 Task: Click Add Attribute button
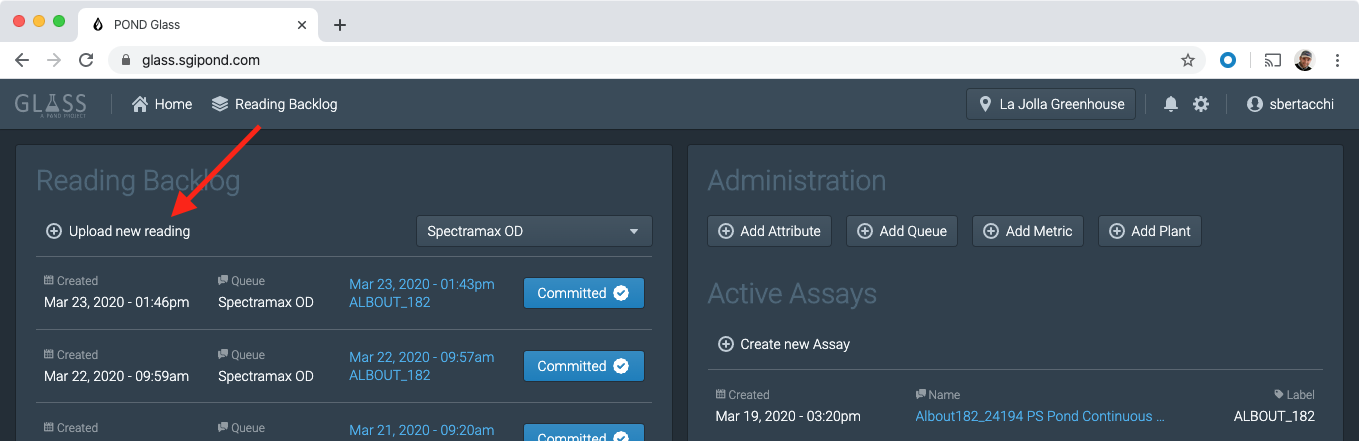tap(770, 231)
